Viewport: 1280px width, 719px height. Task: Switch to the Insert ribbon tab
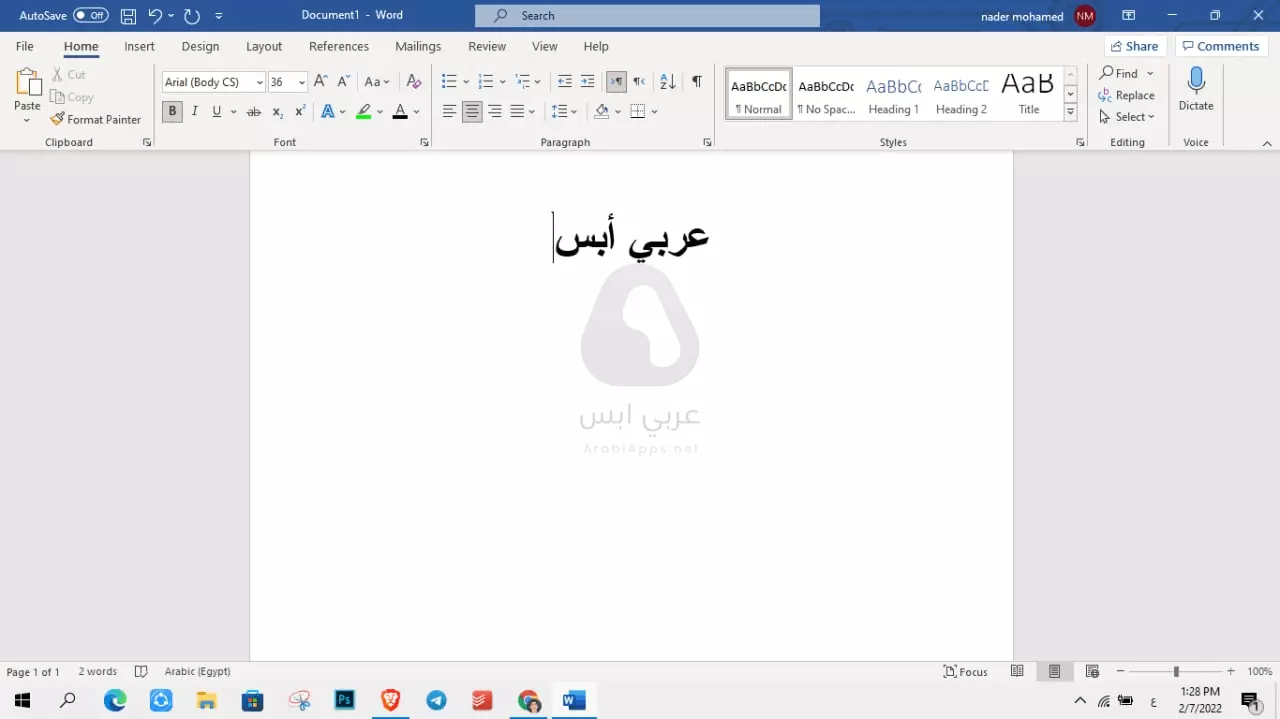tap(139, 46)
